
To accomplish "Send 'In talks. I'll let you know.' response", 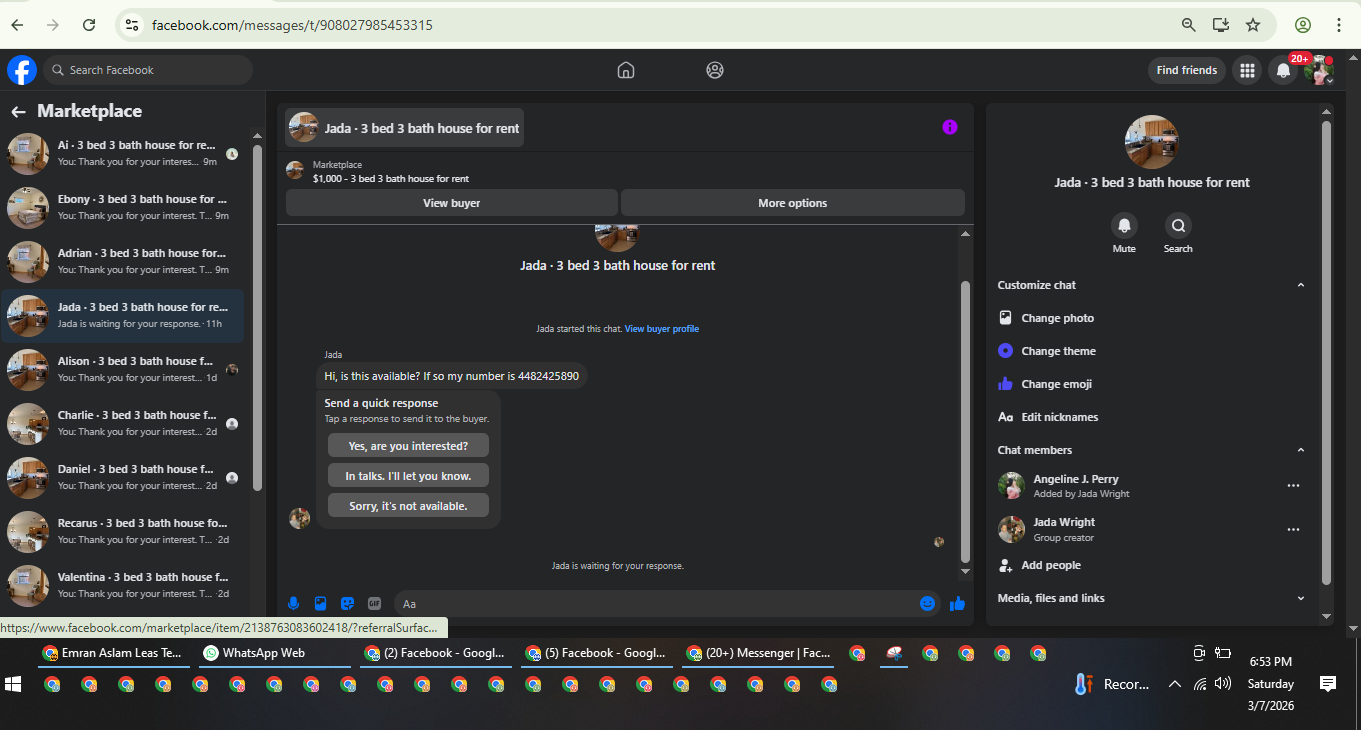I will [408, 476].
